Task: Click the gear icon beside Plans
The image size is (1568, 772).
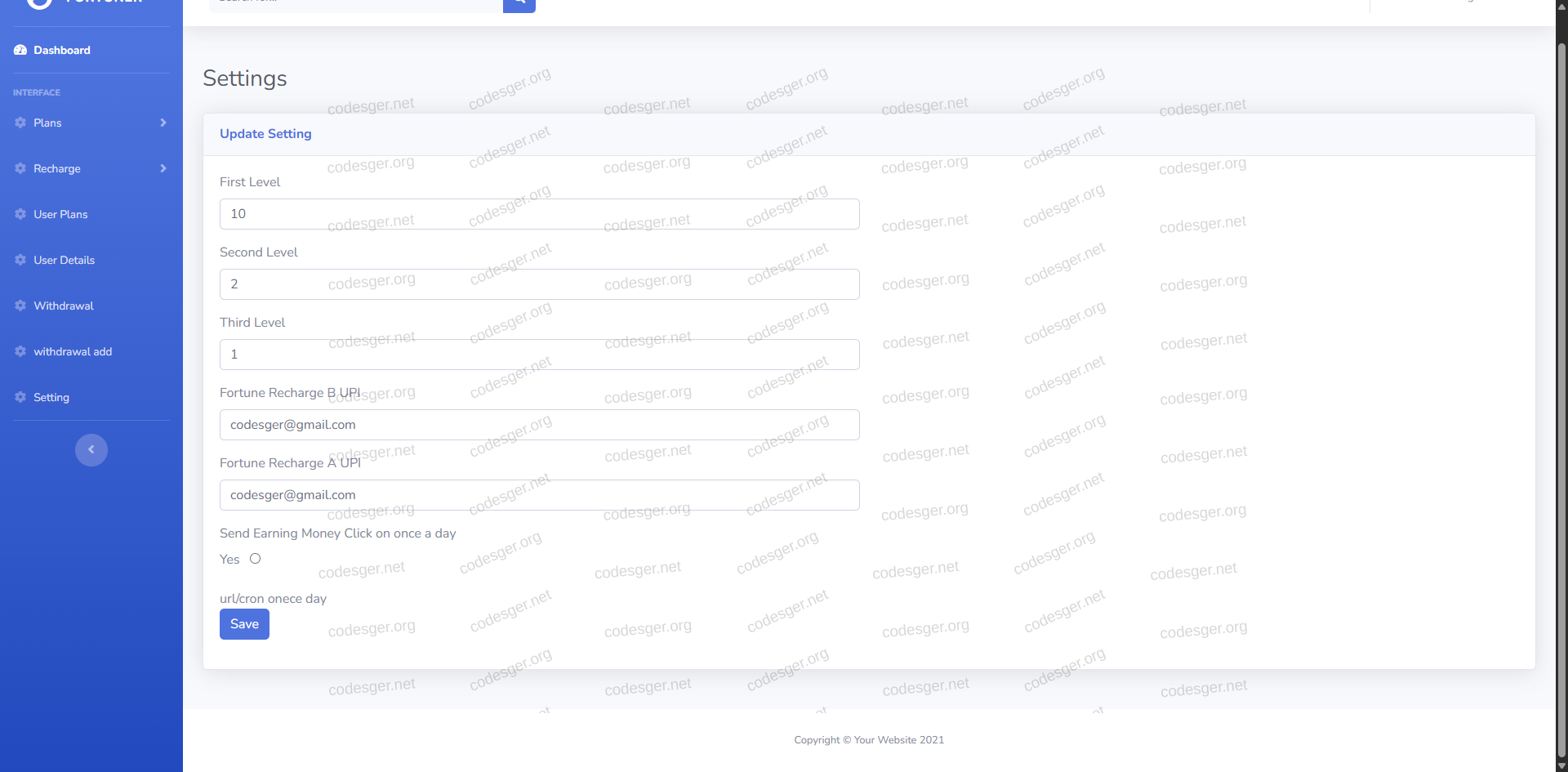Action: 20,123
